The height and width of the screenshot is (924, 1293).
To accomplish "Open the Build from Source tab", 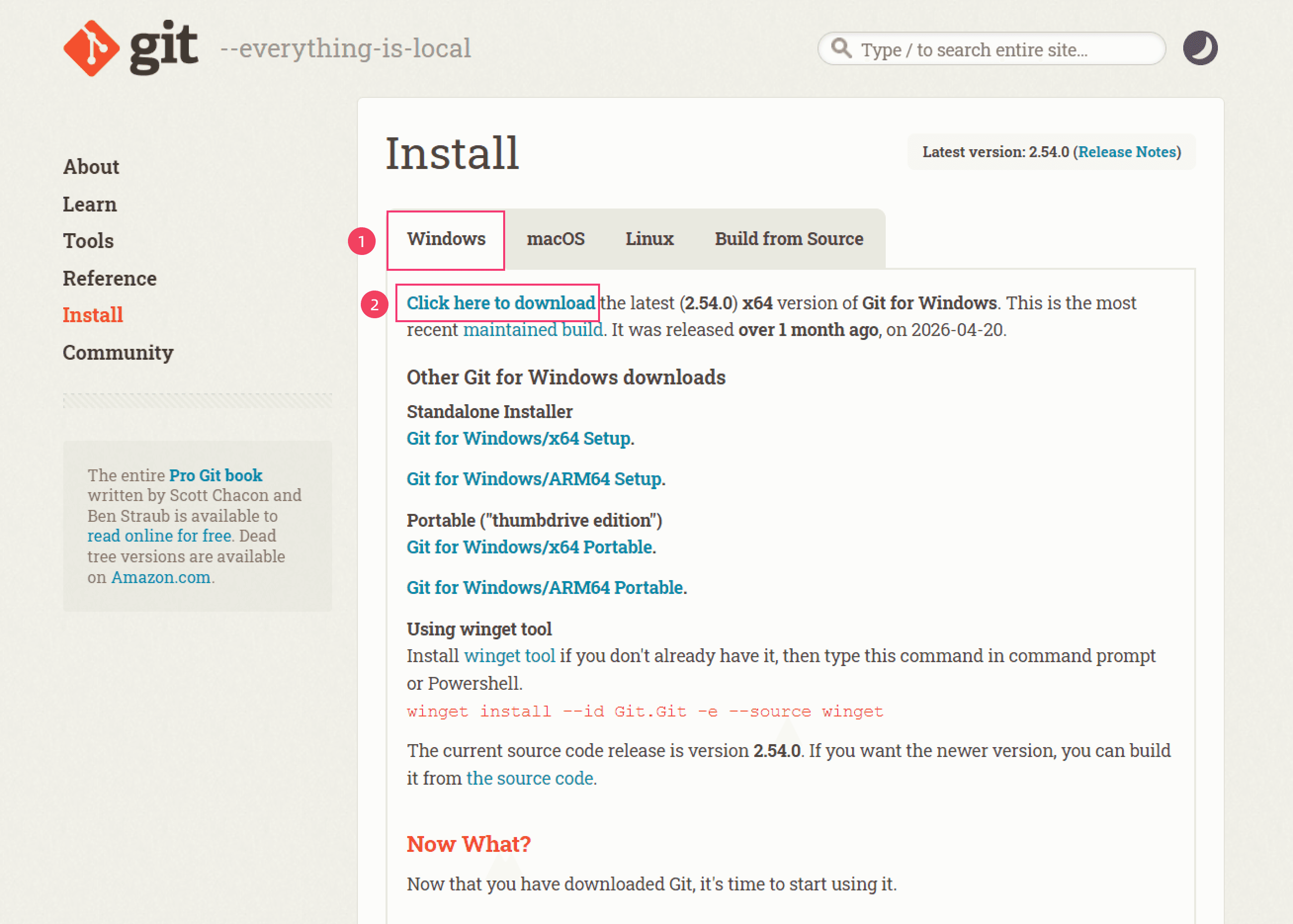I will (x=789, y=239).
